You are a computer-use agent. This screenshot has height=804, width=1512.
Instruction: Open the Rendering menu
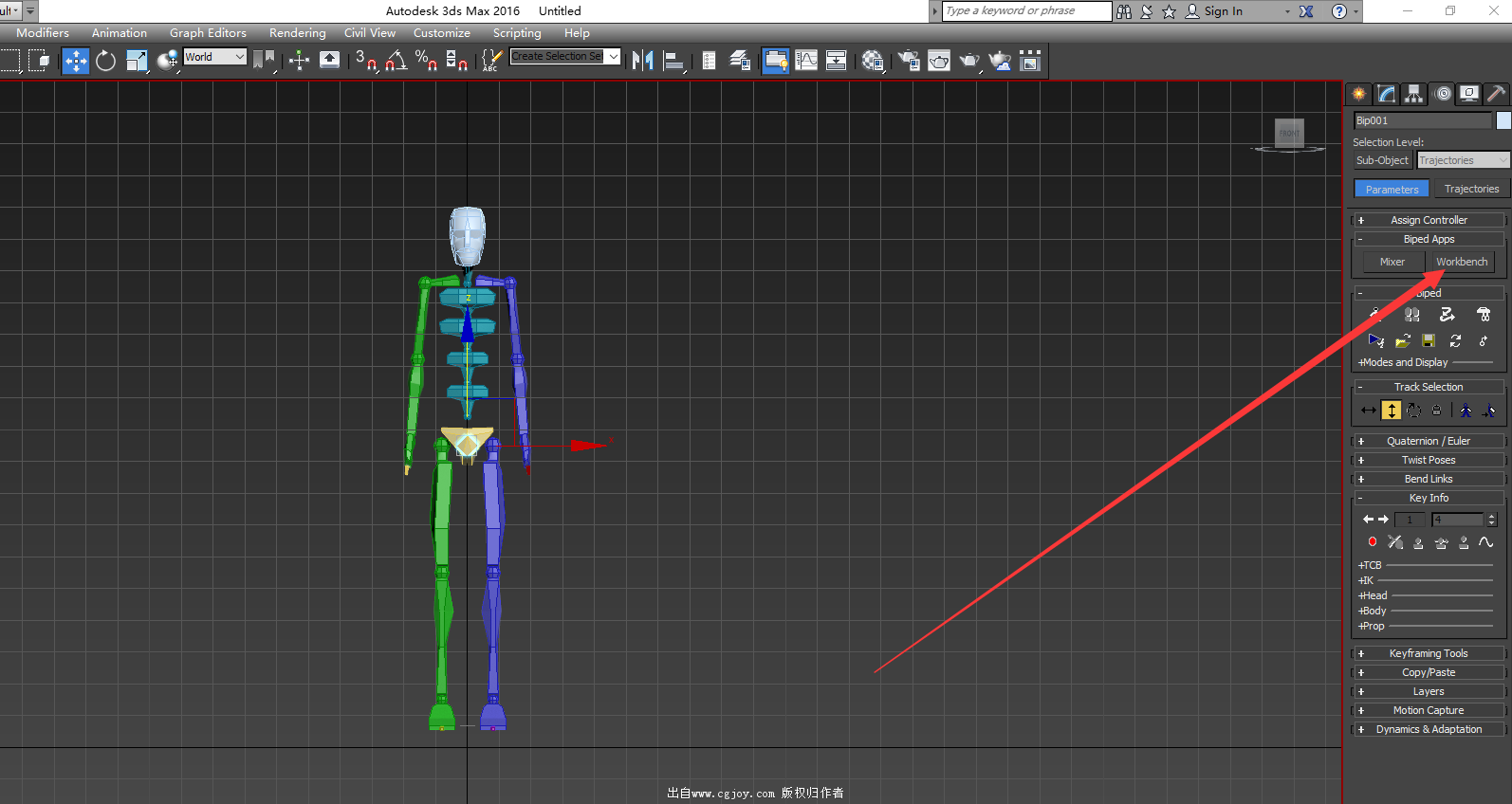297,33
